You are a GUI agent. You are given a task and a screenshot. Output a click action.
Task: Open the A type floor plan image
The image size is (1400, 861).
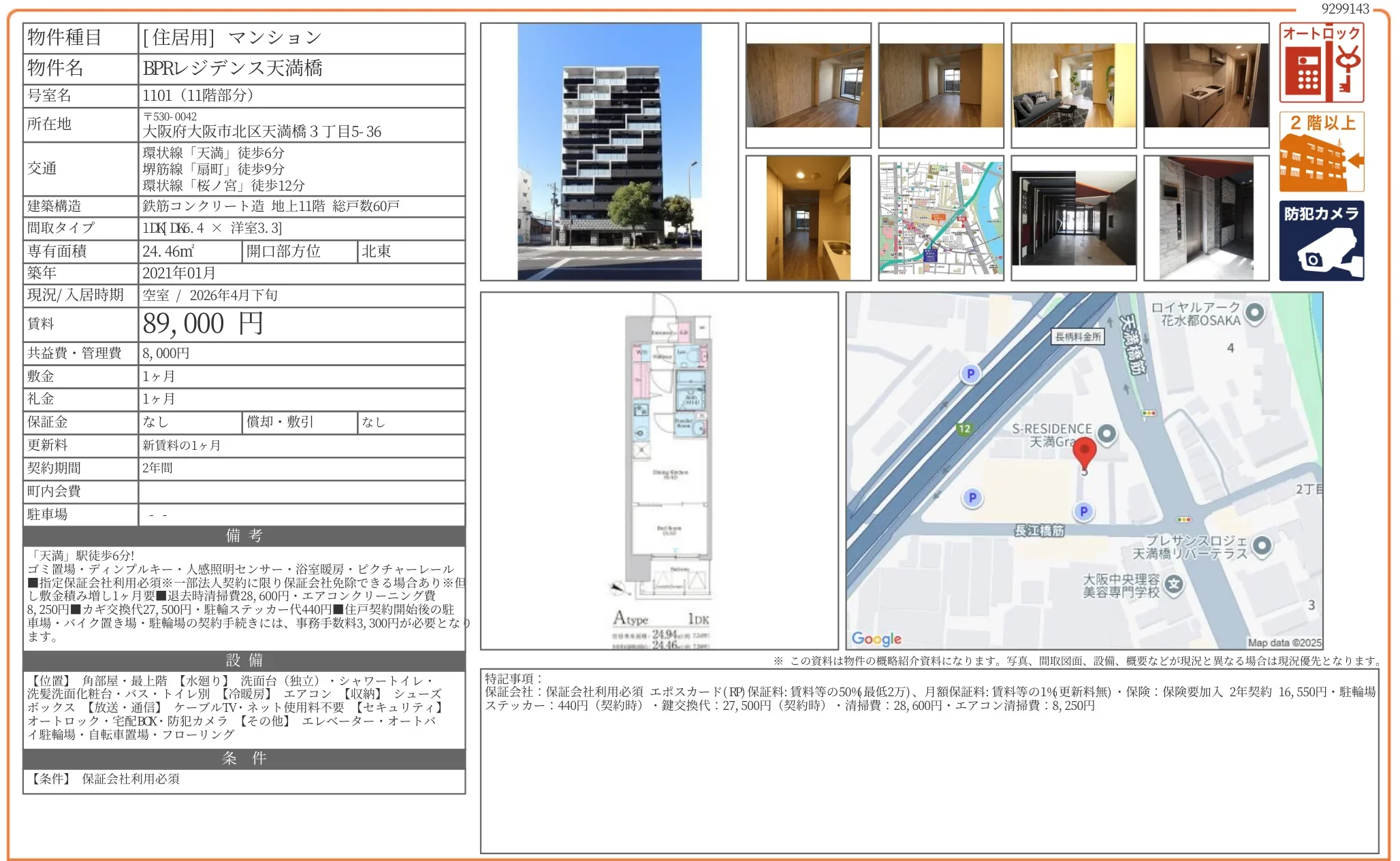coord(659,471)
